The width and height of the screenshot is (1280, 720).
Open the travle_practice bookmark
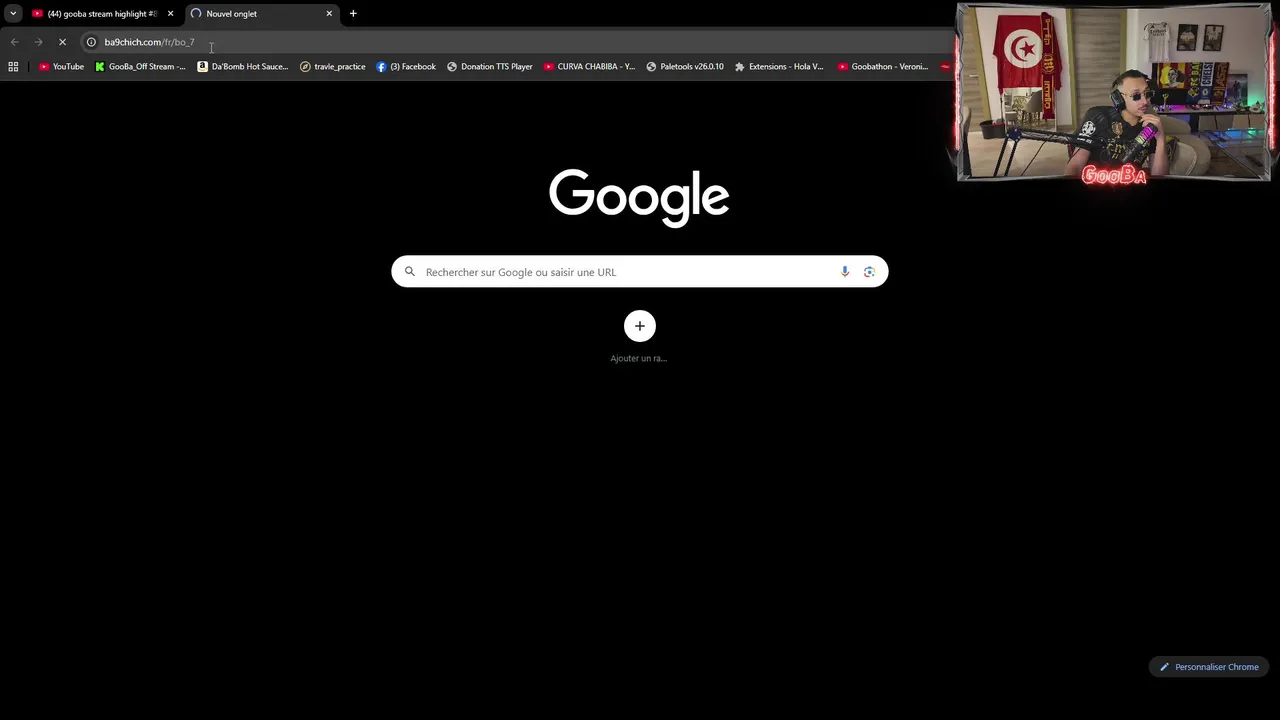333,67
